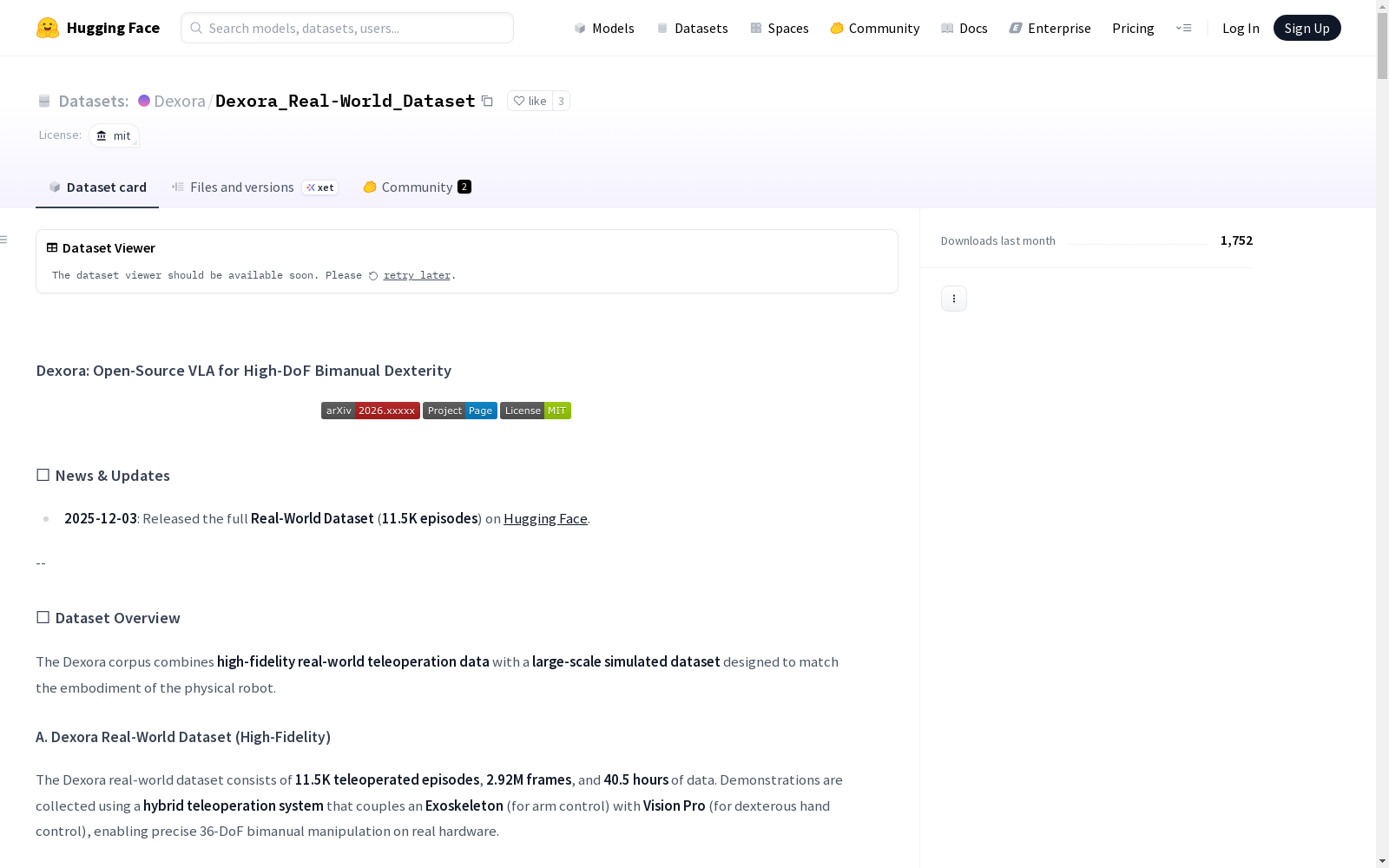Open the mit license tag
Viewport: 1389px width, 868px height.
(x=114, y=135)
